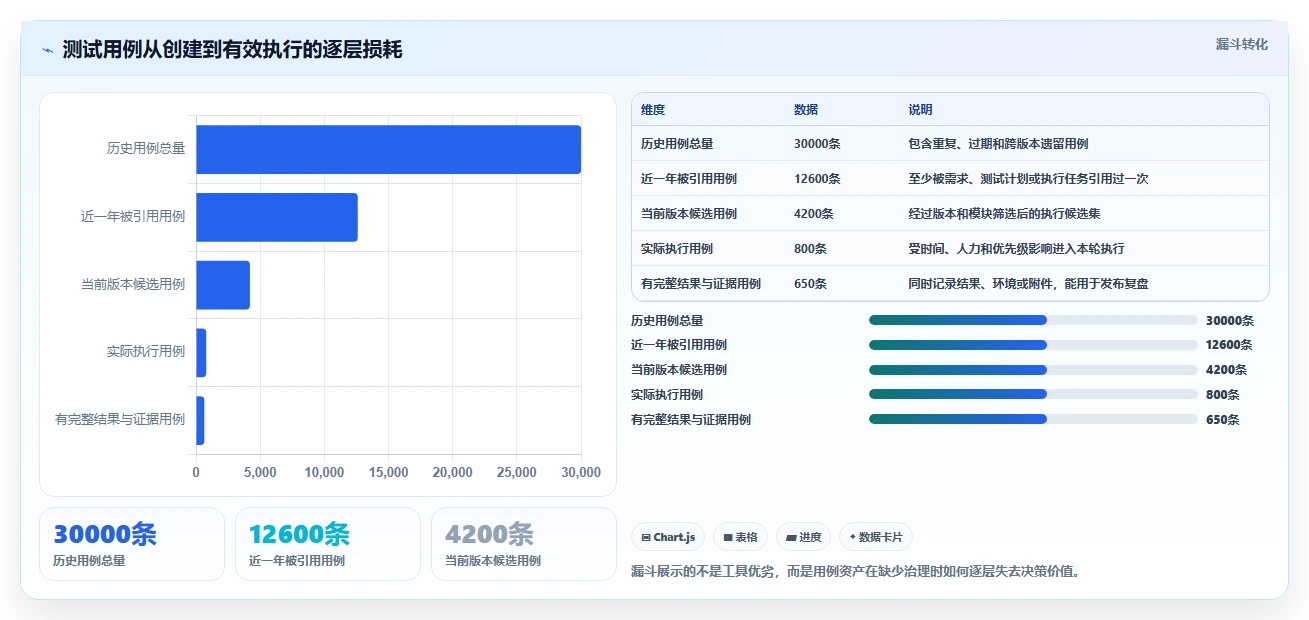Click the 30000条 data card
Image resolution: width=1309 pixels, height=620 pixels.
(132, 544)
